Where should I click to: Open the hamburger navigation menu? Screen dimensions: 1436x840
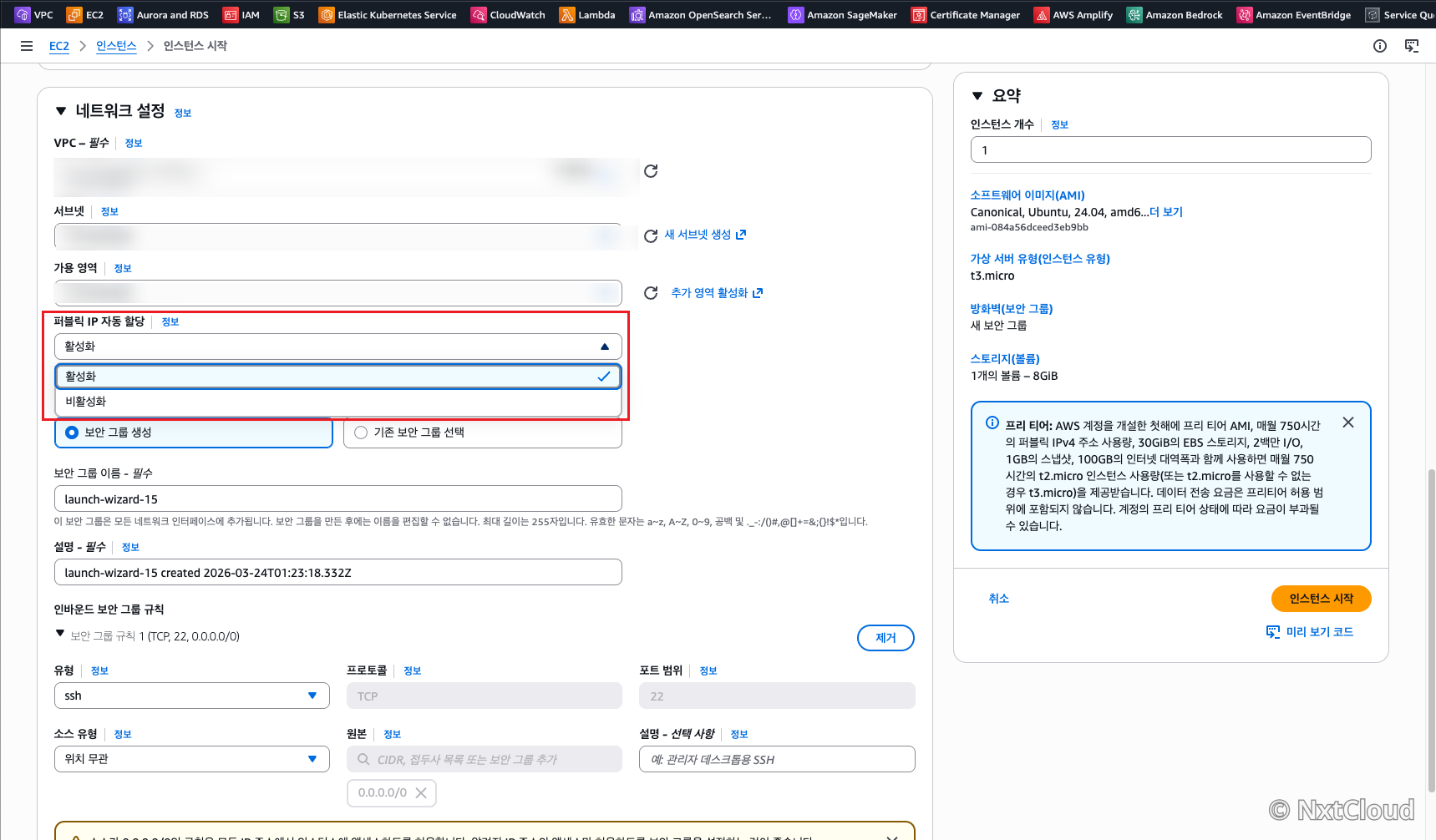[x=27, y=46]
